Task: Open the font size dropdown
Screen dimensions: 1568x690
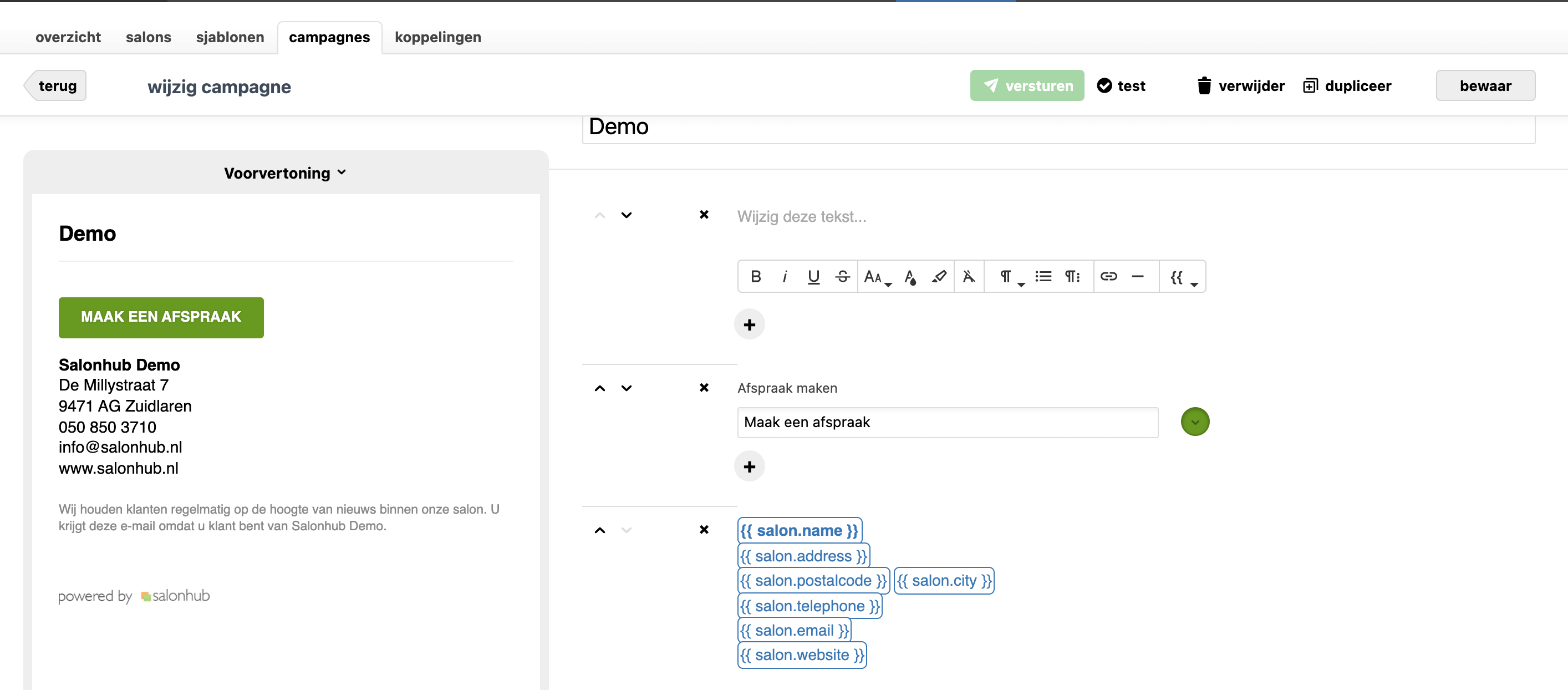Action: click(x=877, y=277)
